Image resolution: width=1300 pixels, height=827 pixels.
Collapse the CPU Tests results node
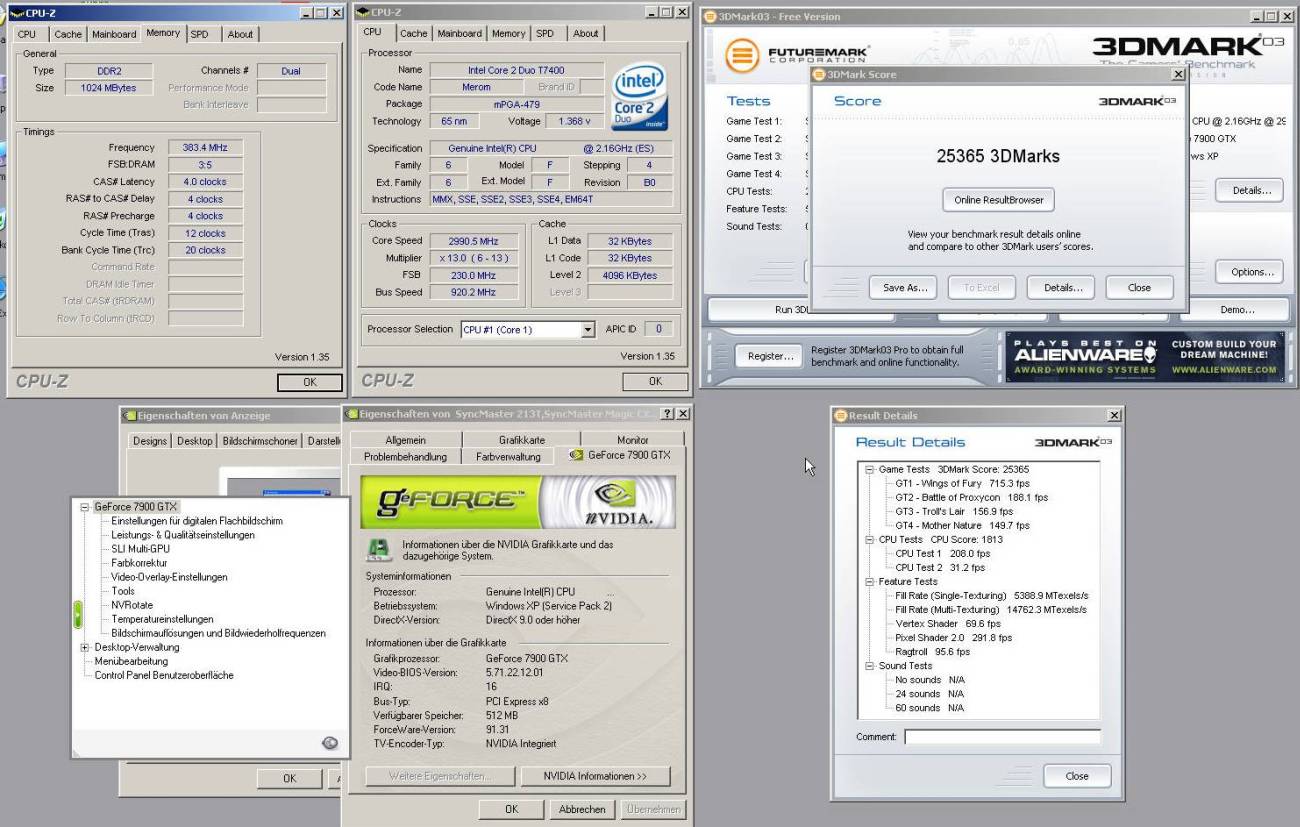870,539
